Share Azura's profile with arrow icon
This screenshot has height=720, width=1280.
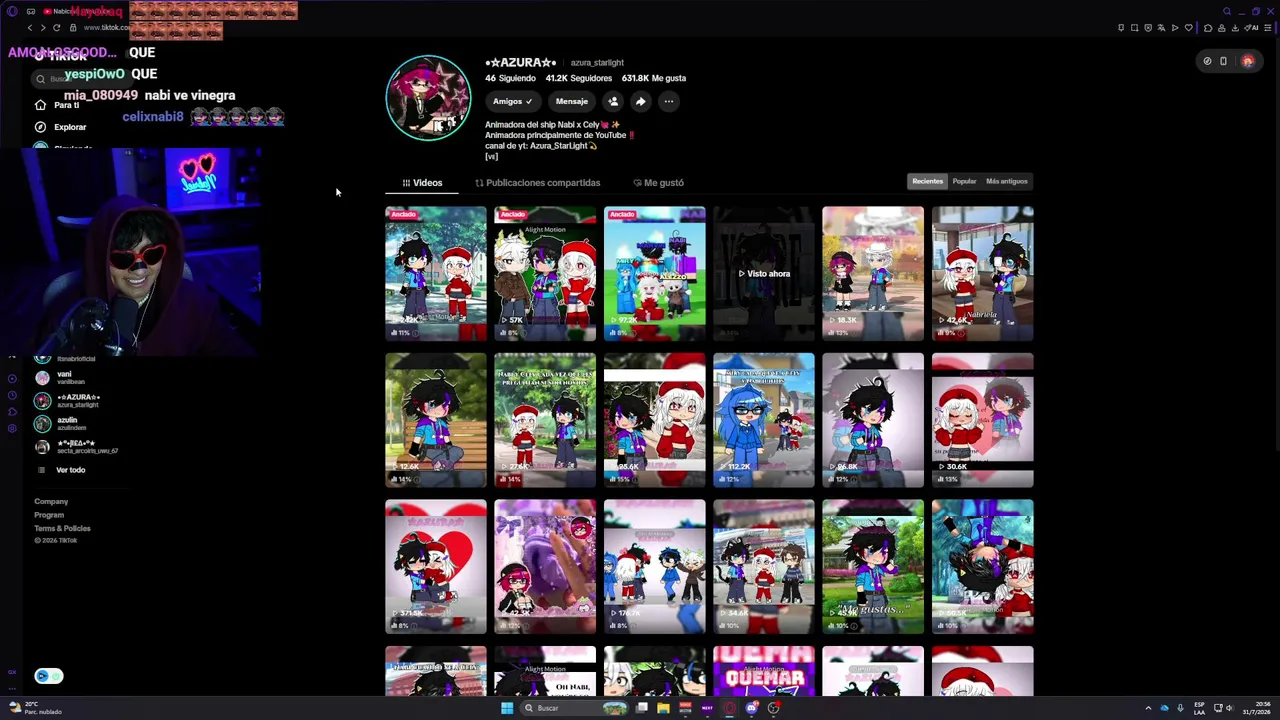pyautogui.click(x=640, y=101)
